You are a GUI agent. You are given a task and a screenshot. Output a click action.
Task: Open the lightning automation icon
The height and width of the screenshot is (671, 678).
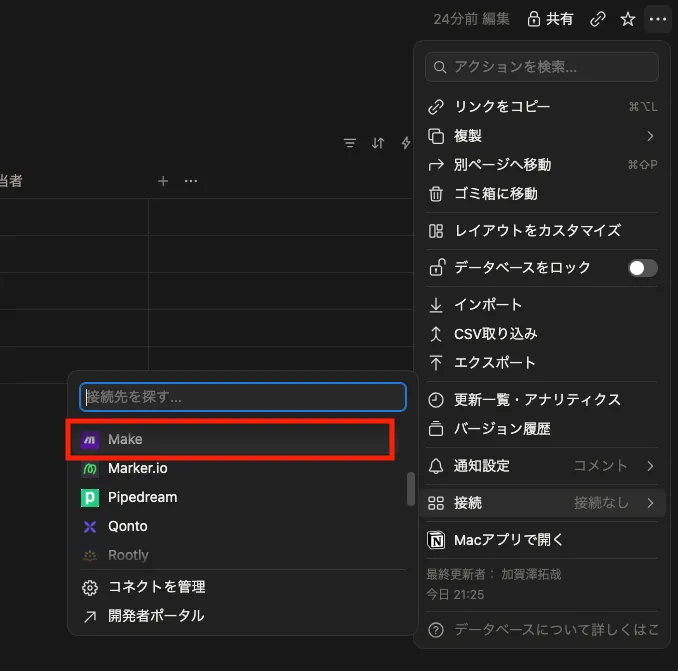406,143
